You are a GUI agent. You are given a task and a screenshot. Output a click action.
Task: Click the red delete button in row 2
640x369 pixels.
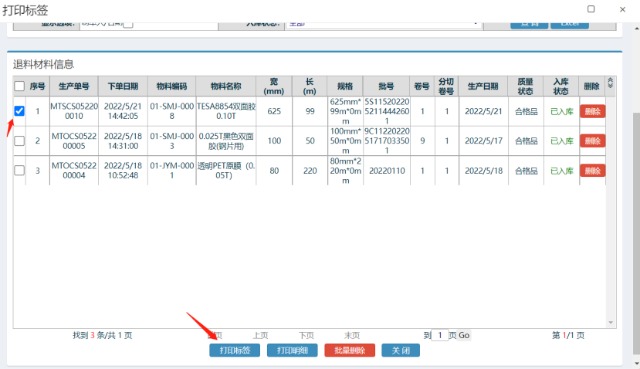point(592,141)
